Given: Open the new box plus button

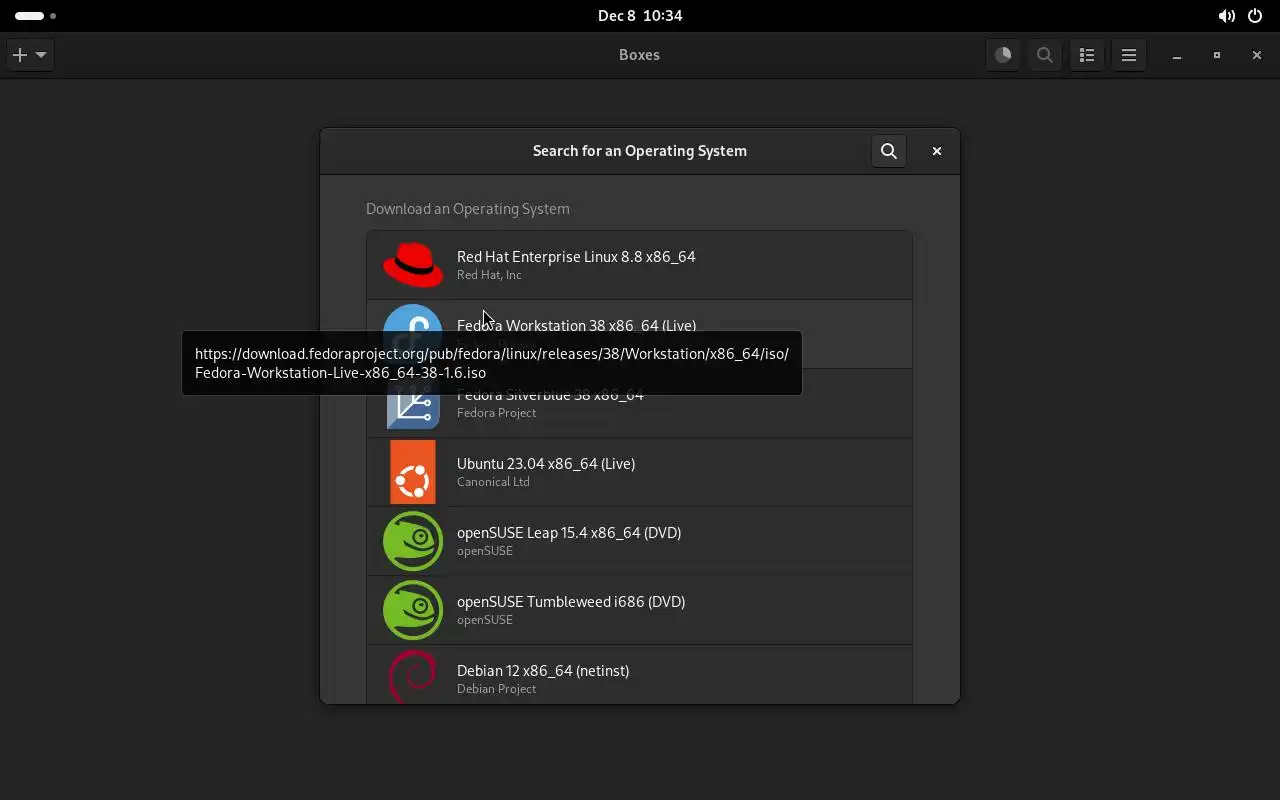Looking at the screenshot, I should (20, 55).
